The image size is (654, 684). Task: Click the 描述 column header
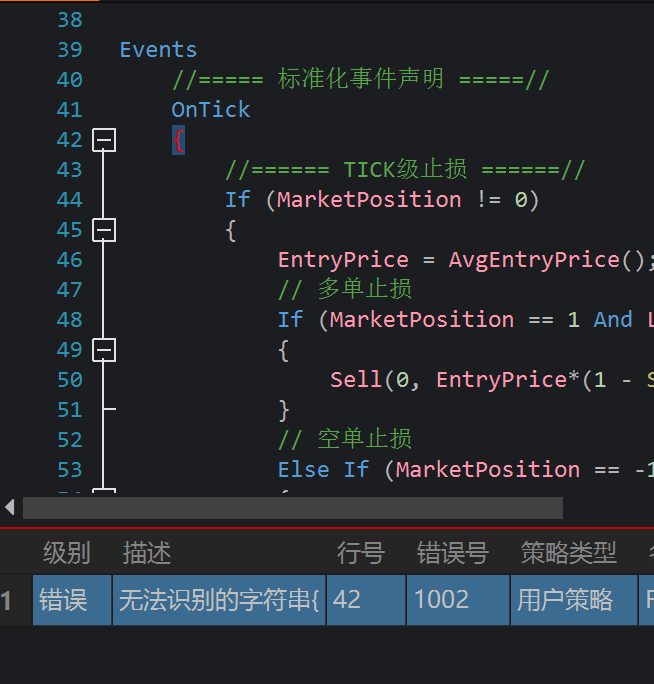point(147,552)
